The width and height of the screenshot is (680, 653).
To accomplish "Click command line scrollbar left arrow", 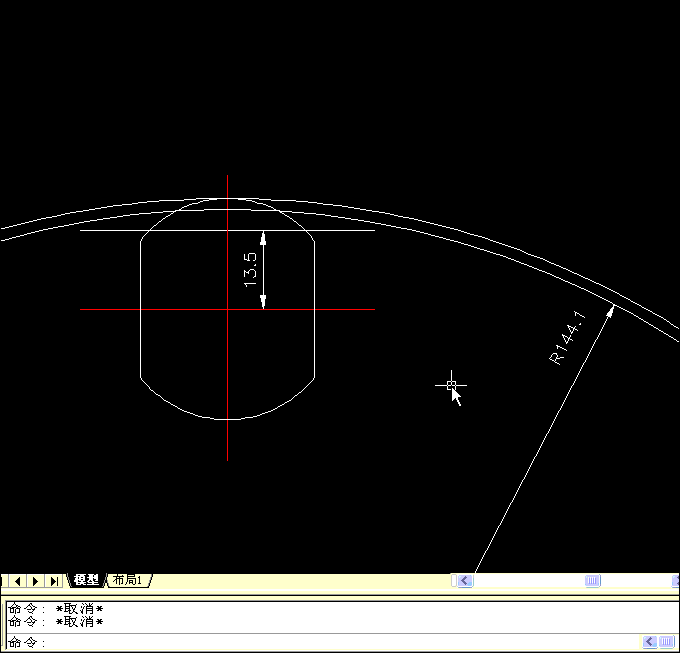I will tap(649, 641).
